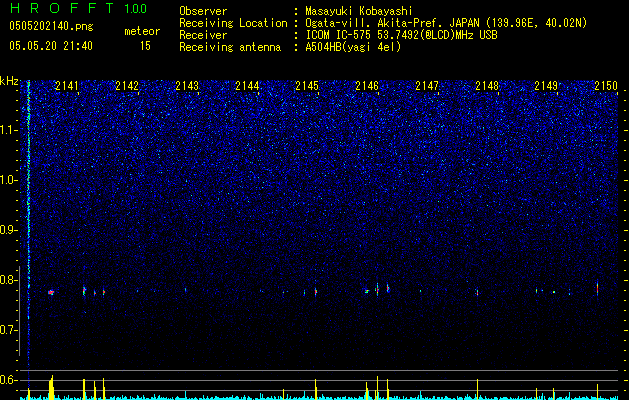This screenshot has width=629, height=400.
Task: Click the date stamp 05.05.20 21:40
Action: (51, 46)
